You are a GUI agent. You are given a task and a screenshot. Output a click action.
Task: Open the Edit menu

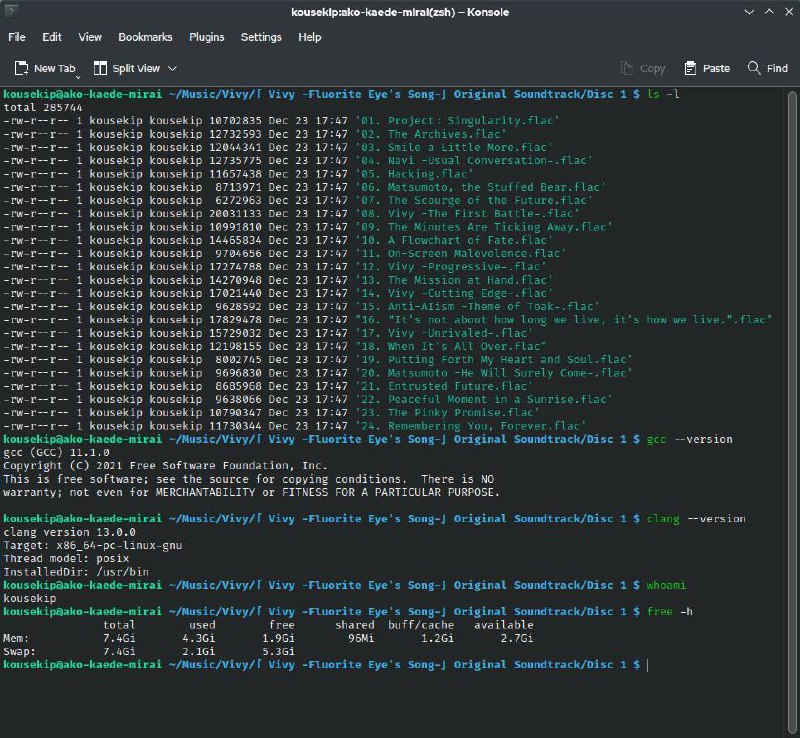[52, 37]
